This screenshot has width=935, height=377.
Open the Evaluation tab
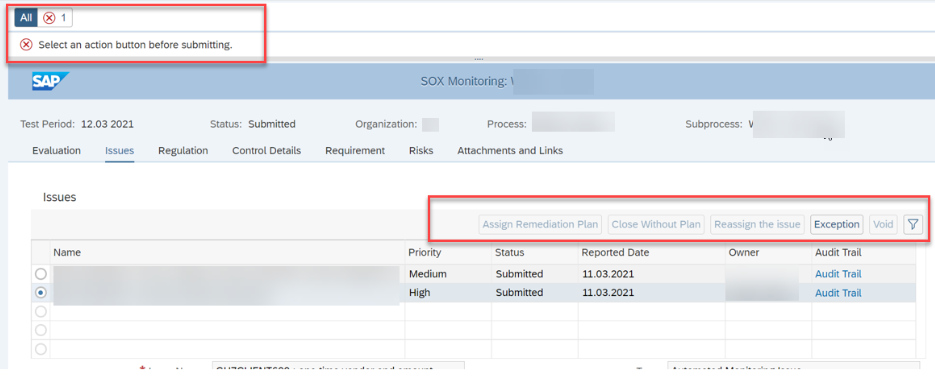click(x=57, y=150)
